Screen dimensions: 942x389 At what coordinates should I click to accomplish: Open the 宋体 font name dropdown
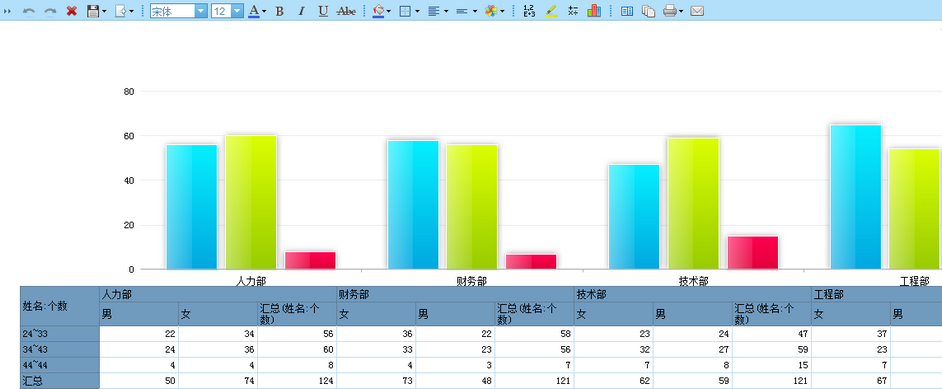[201, 11]
